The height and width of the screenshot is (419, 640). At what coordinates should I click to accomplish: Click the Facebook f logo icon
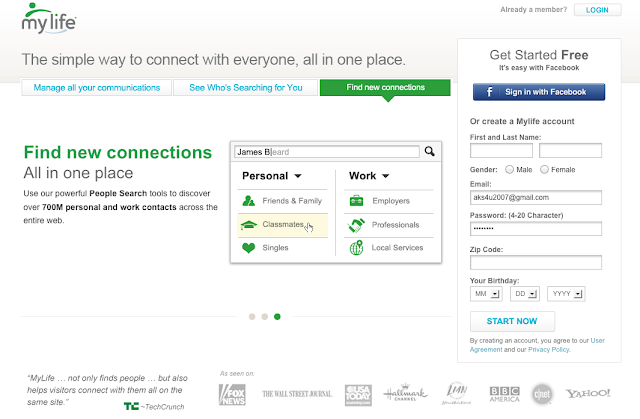[x=489, y=92]
